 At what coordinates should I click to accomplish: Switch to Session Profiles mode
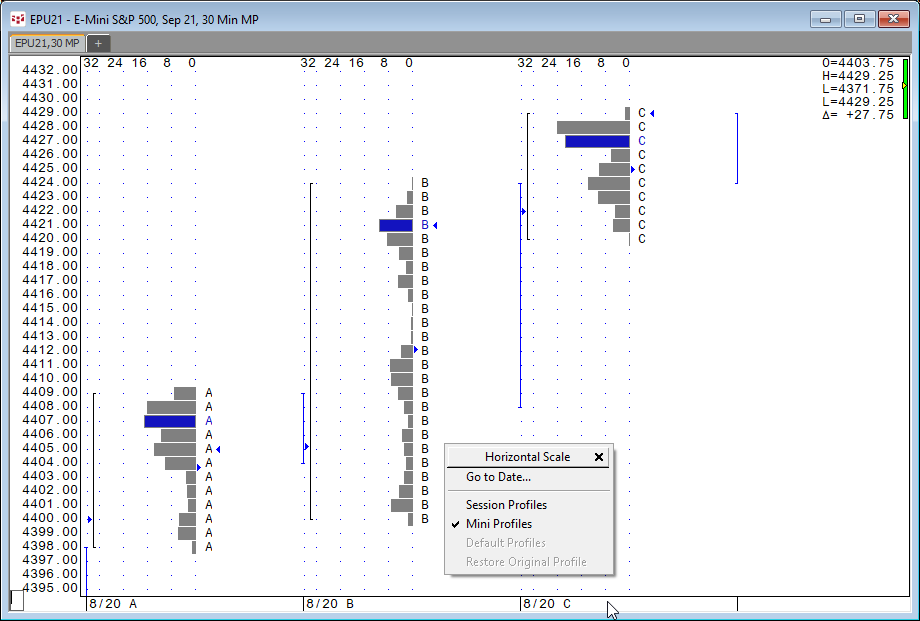506,505
